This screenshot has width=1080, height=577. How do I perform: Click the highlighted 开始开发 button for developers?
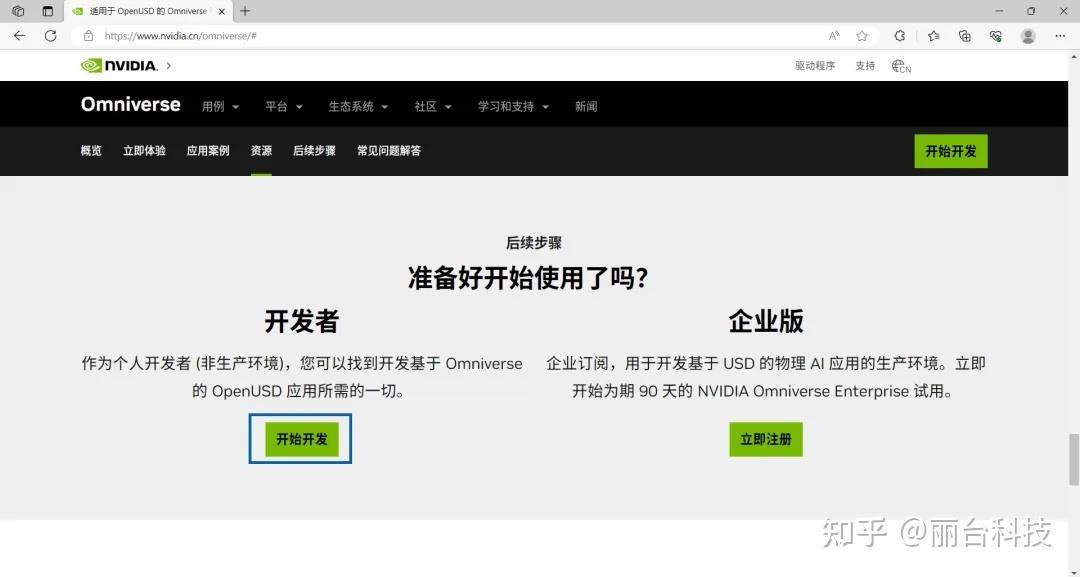click(x=300, y=438)
